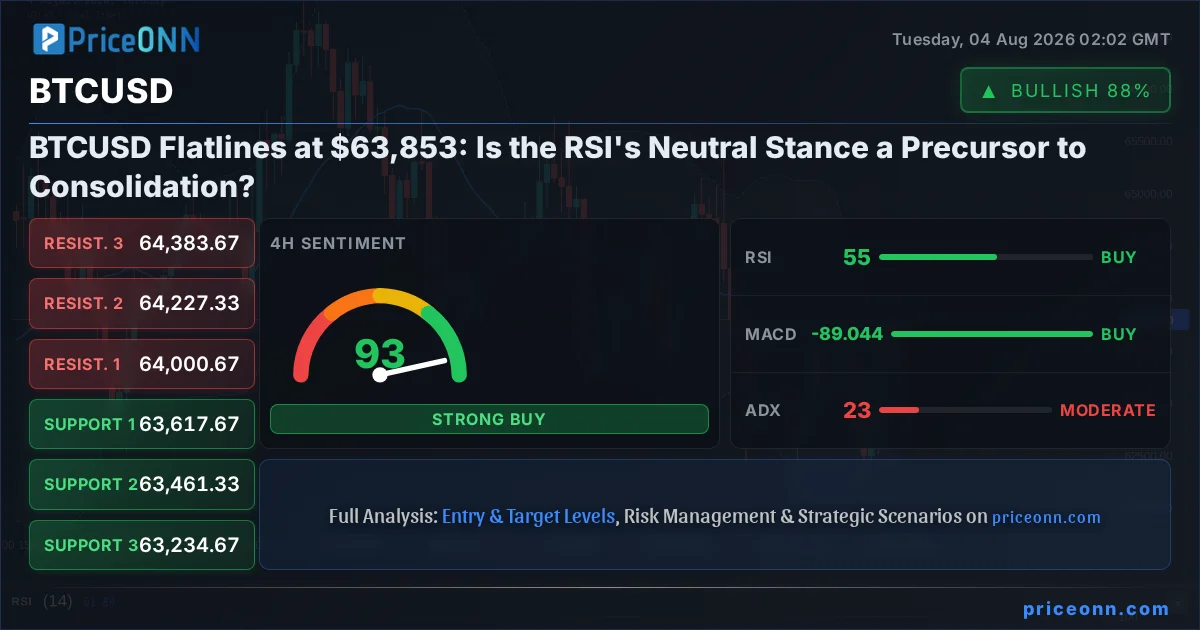Viewport: 1200px width, 630px height.
Task: Click the priceonn.com footer watermark link
Action: 1096,608
